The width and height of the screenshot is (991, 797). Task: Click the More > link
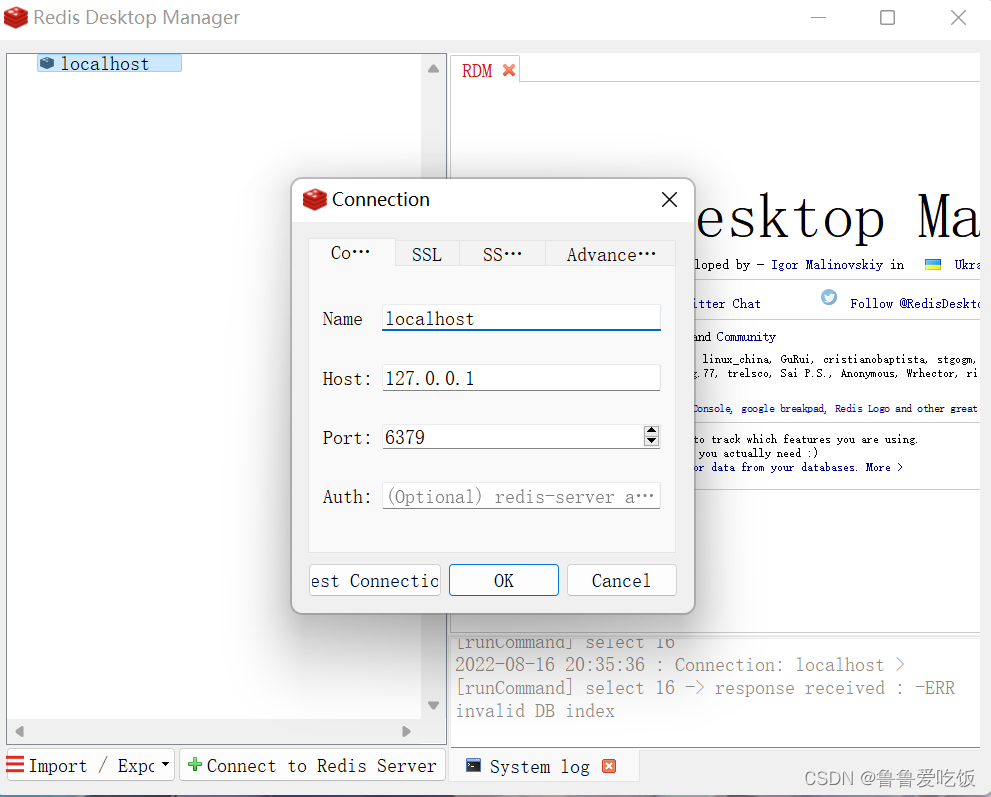(x=884, y=467)
